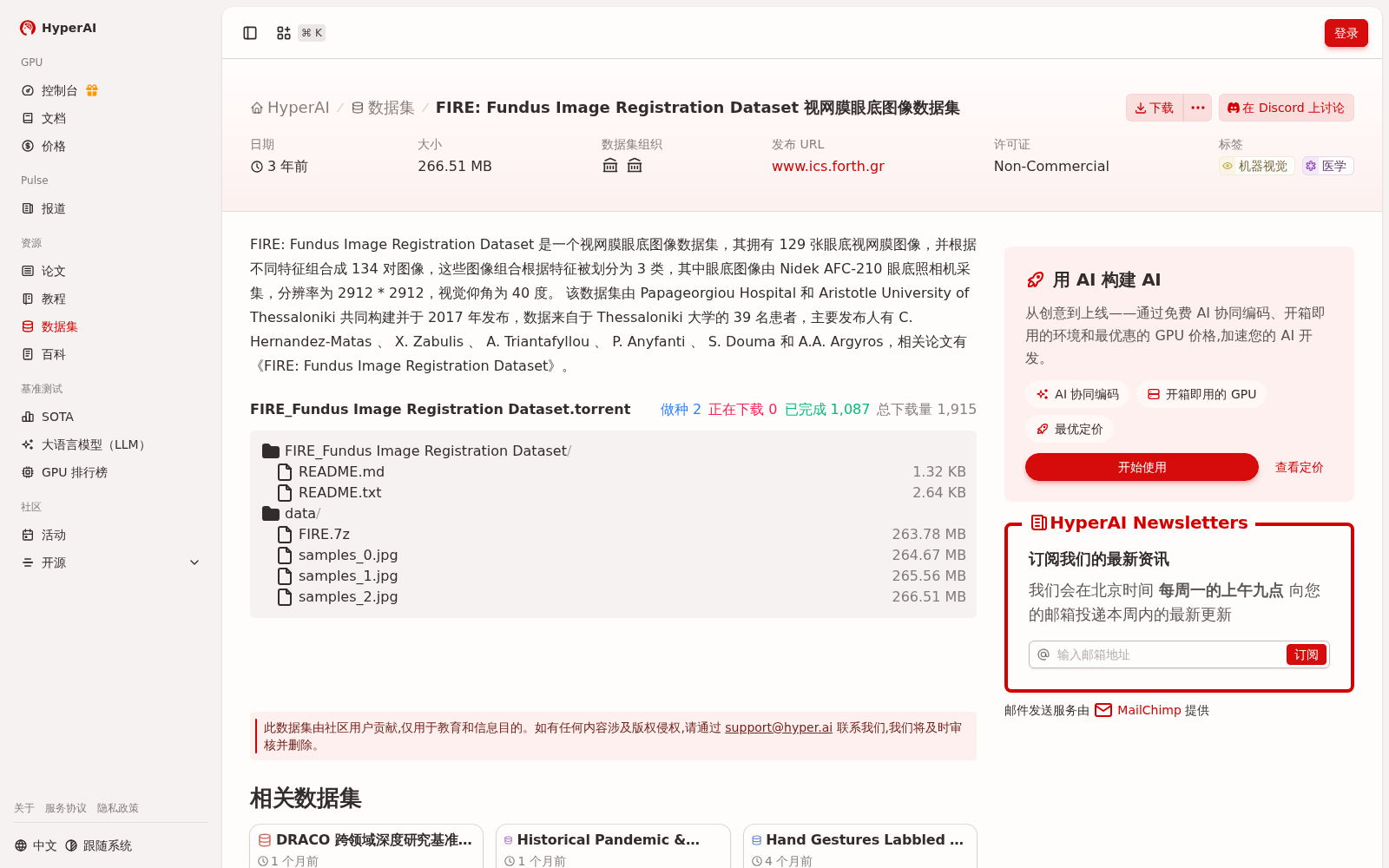Screen dimensions: 1389x868
Task: Click the ⌘ K shortcut badge
Action: (x=312, y=33)
